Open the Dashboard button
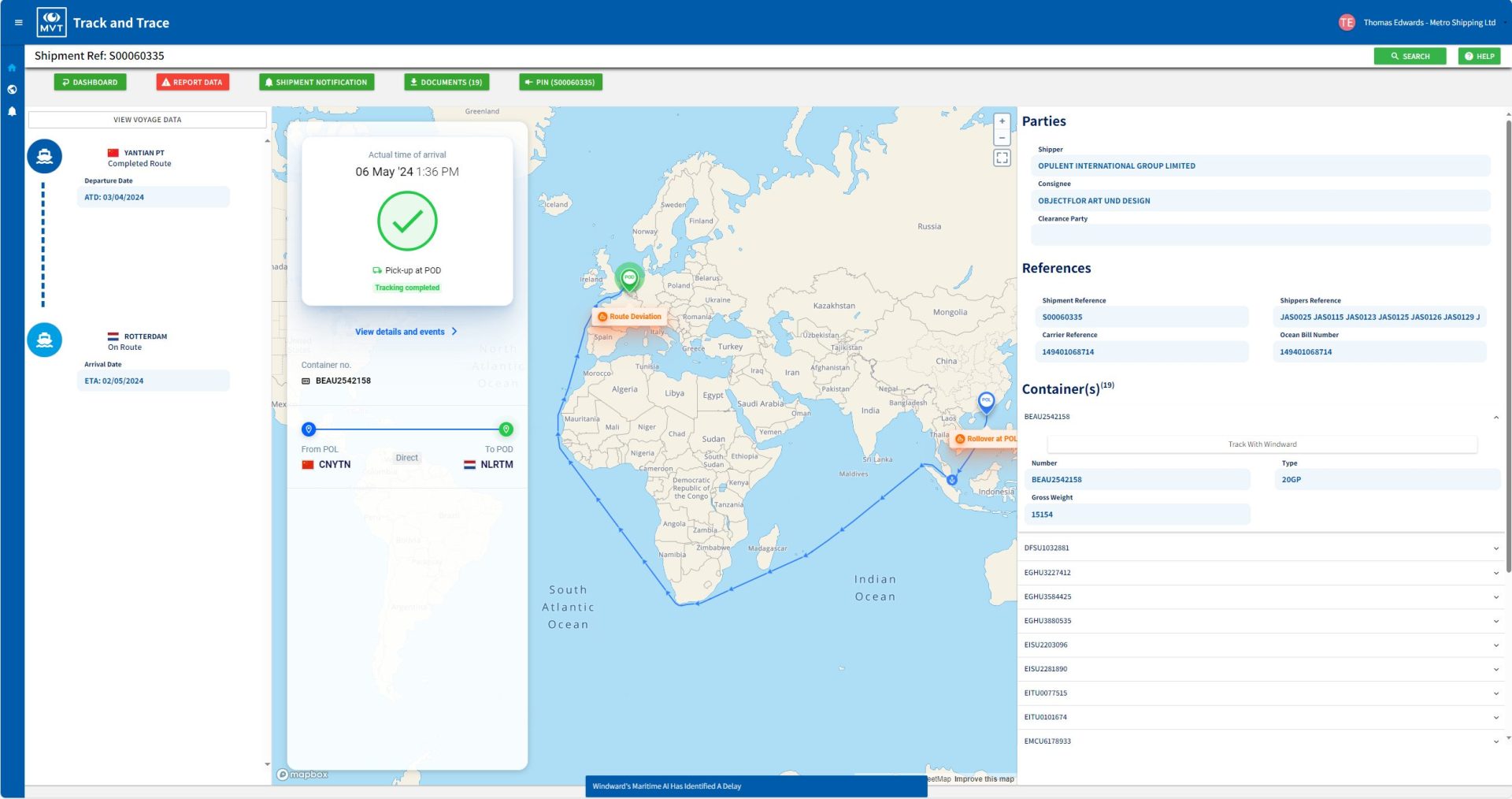Image resolution: width=1512 pixels, height=799 pixels. point(90,82)
